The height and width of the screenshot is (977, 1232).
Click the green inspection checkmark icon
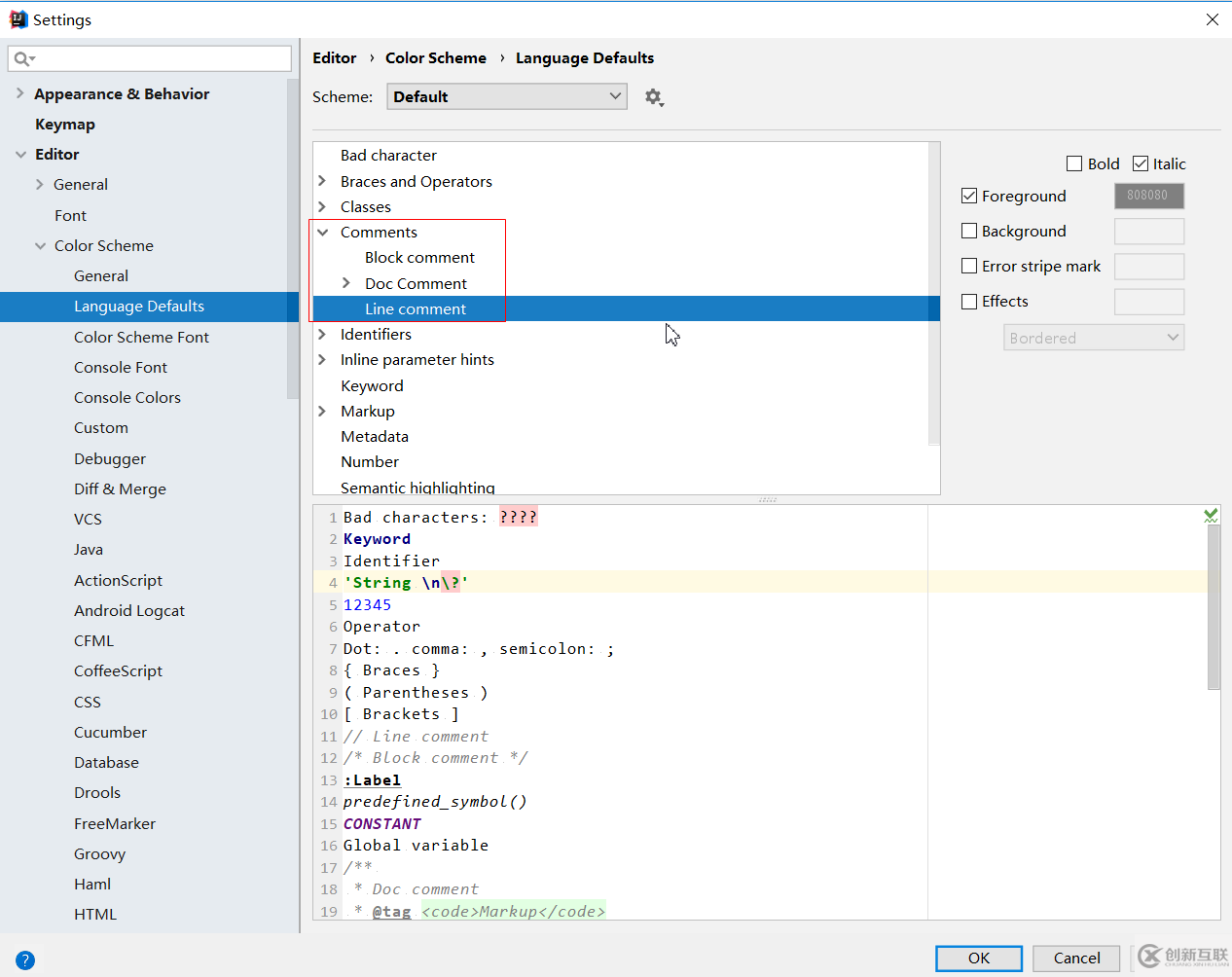click(1211, 516)
